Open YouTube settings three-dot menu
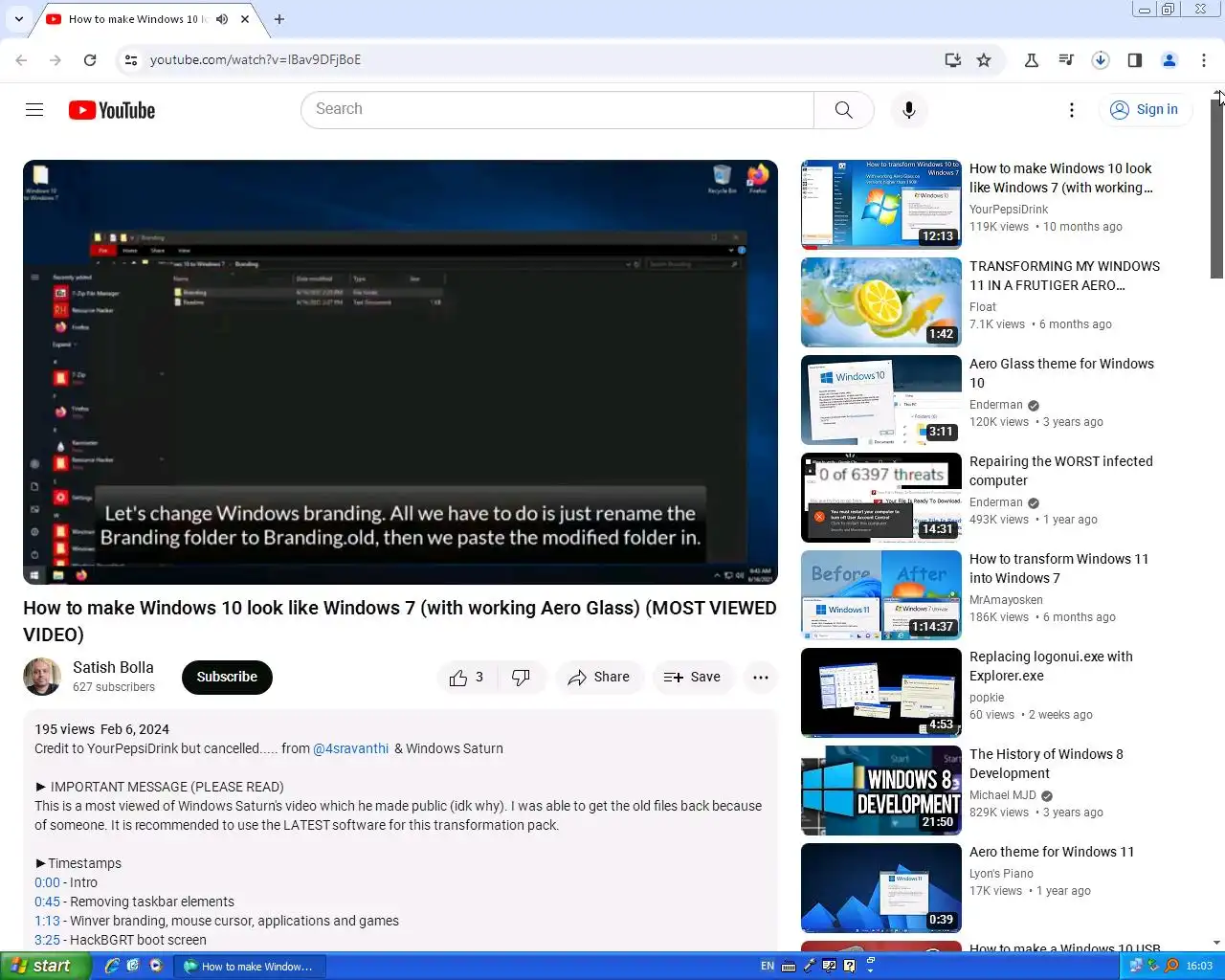This screenshot has width=1225, height=980. pyautogui.click(x=1071, y=110)
